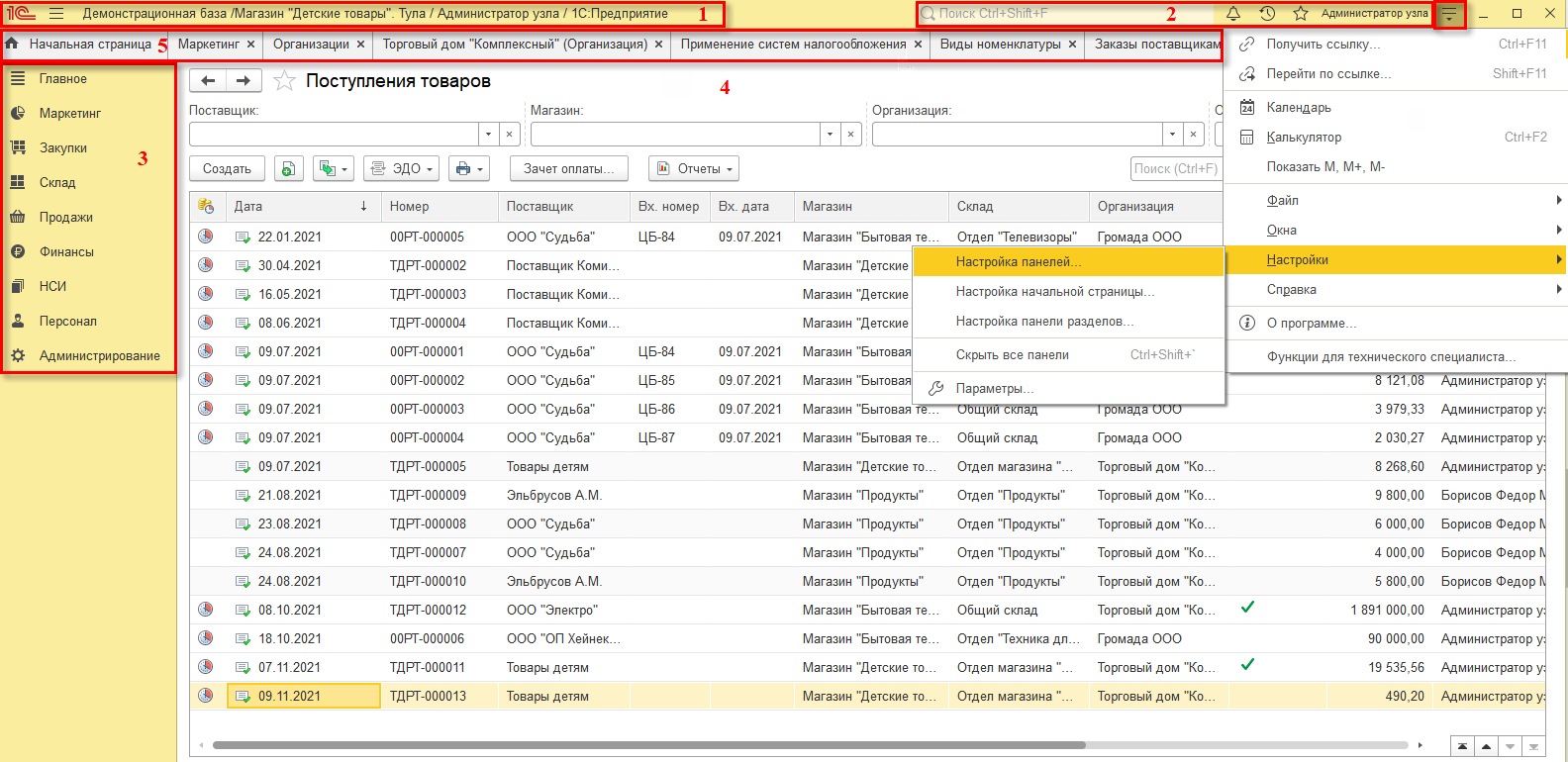The width and height of the screenshot is (1568, 762).
Task: Sort by the Дата column header
Action: 301,207
